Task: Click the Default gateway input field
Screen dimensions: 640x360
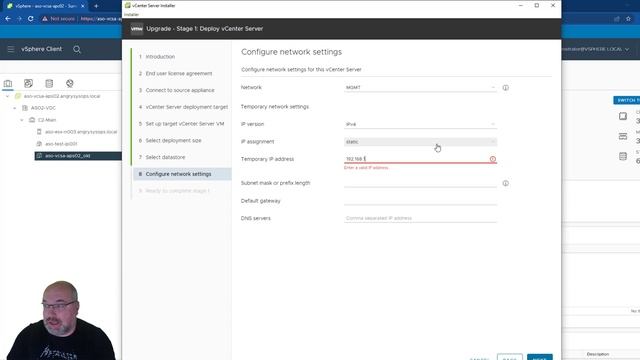Action: click(x=420, y=200)
